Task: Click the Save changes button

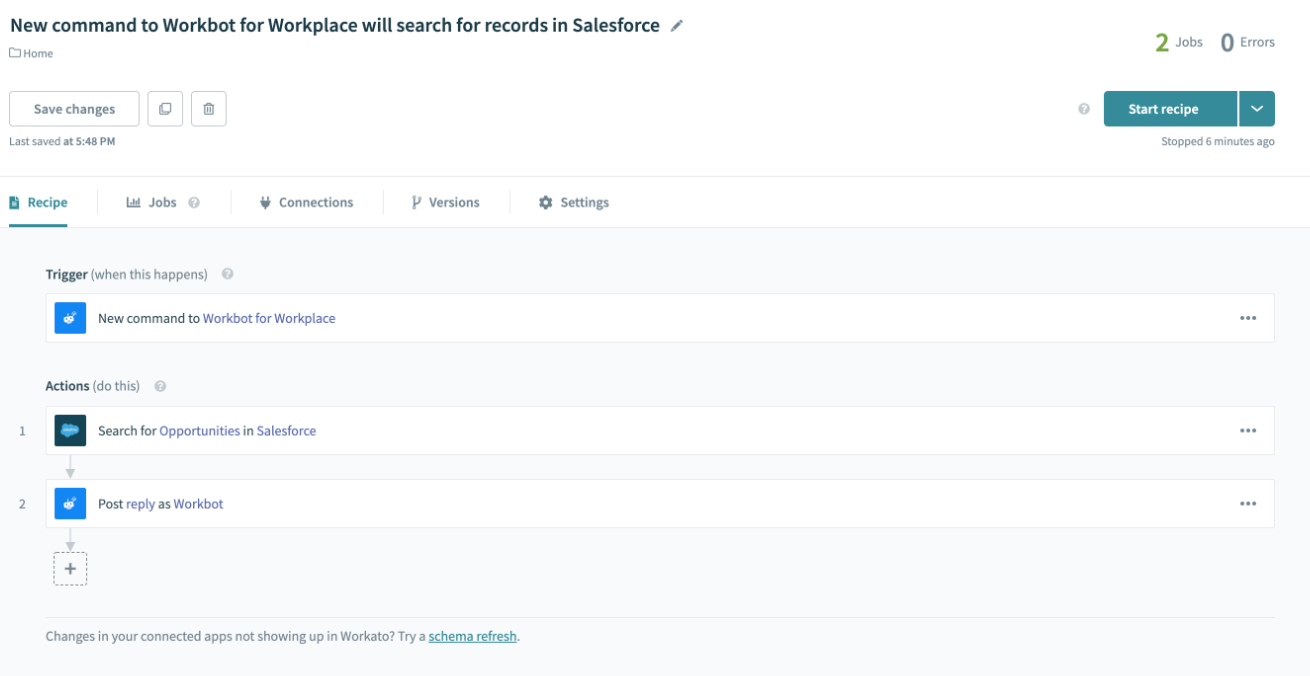Action: coord(74,109)
